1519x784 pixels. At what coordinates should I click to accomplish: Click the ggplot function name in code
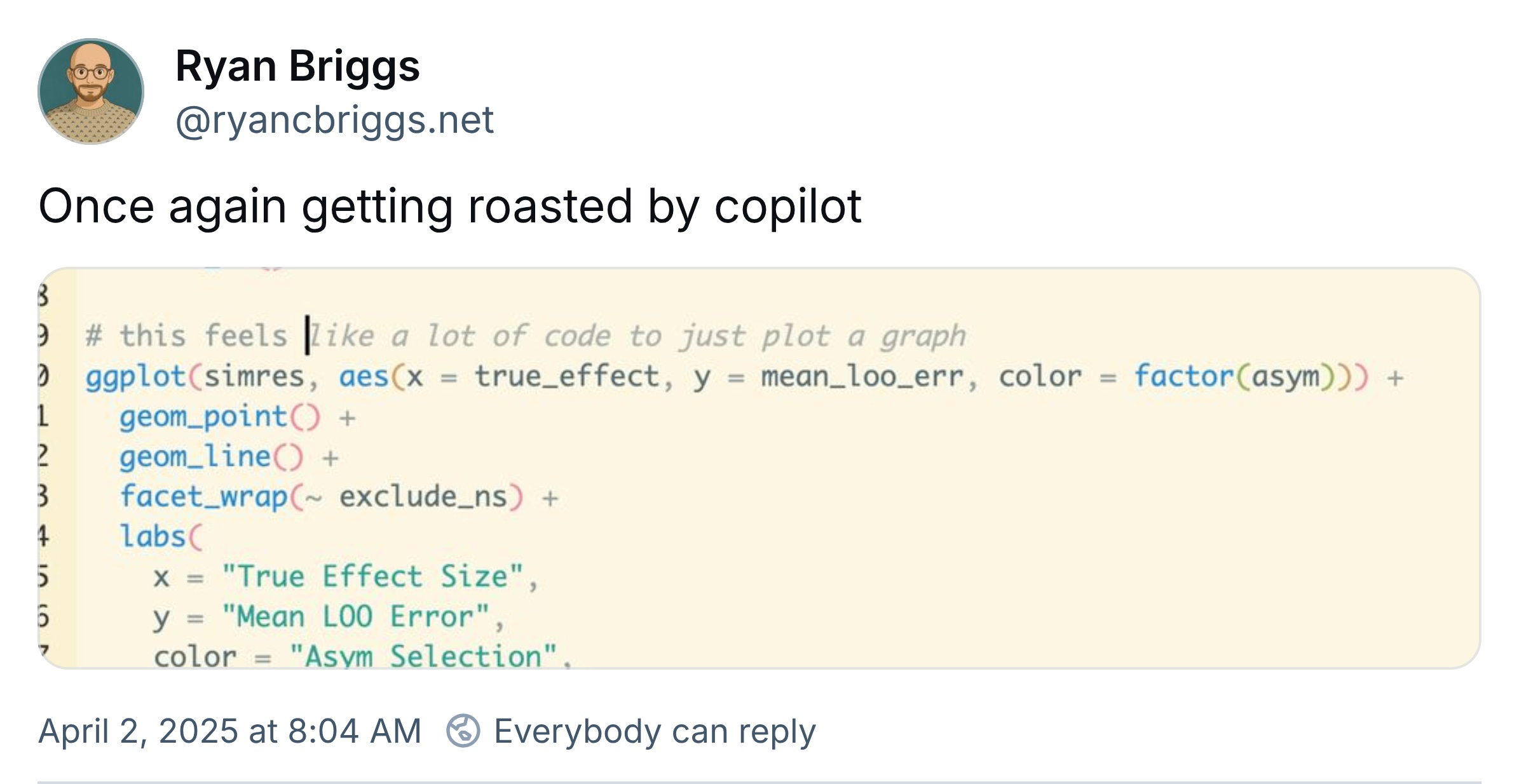click(x=135, y=376)
